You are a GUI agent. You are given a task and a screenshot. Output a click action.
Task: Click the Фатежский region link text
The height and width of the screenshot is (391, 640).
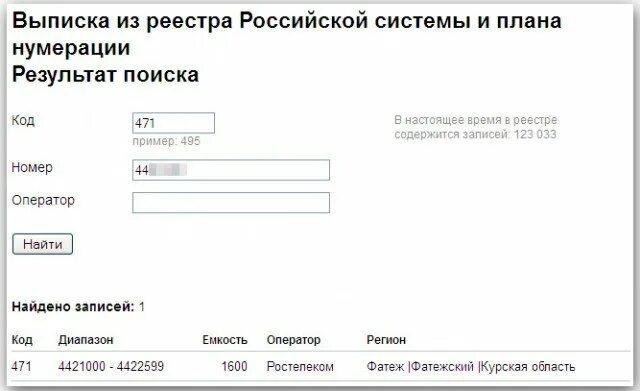[442, 367]
